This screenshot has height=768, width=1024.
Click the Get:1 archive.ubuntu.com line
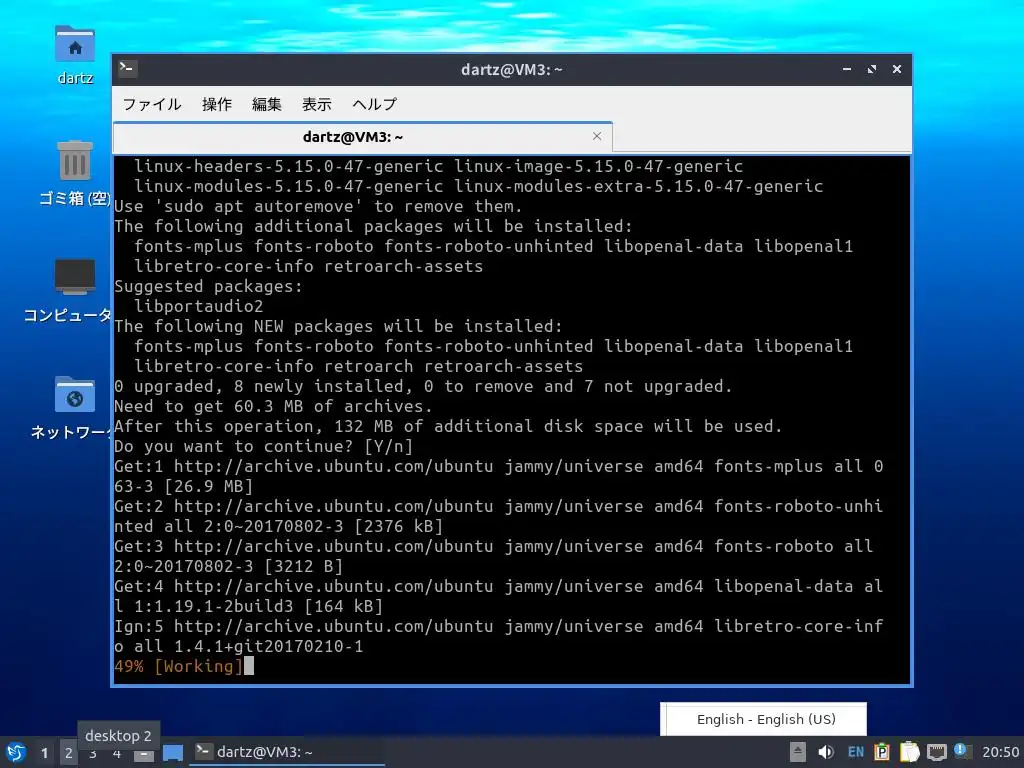(x=498, y=476)
